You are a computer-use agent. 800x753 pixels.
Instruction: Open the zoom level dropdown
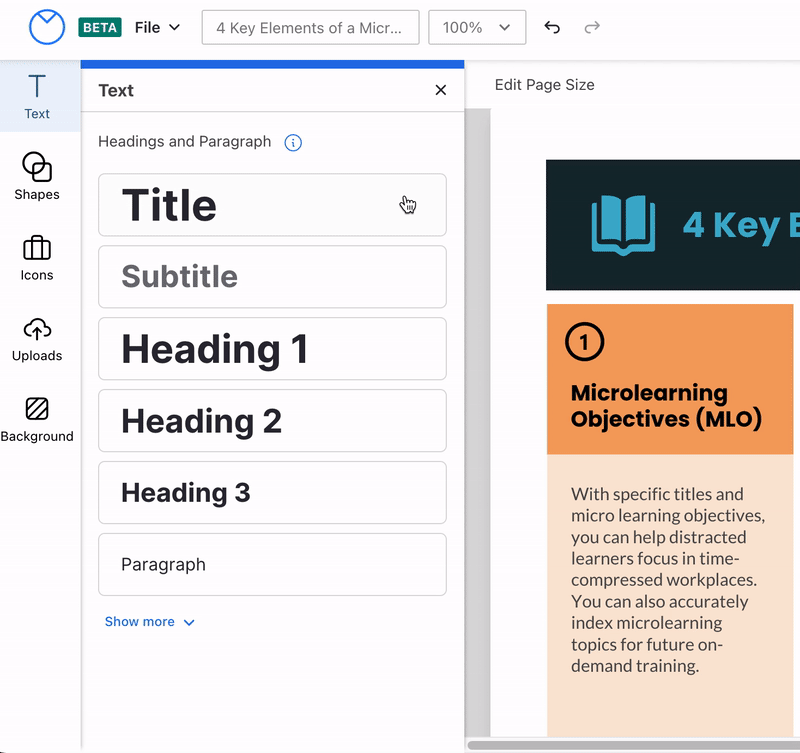pyautogui.click(x=477, y=27)
